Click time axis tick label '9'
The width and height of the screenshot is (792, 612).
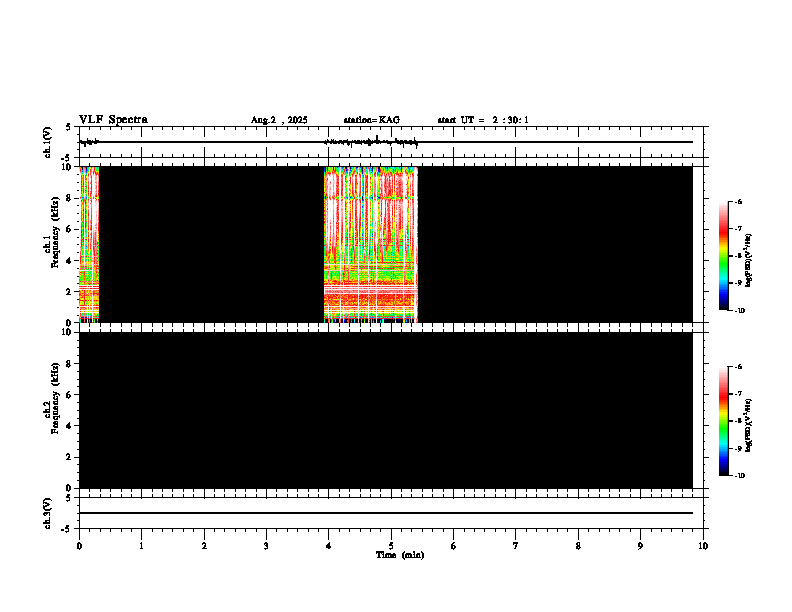point(640,546)
